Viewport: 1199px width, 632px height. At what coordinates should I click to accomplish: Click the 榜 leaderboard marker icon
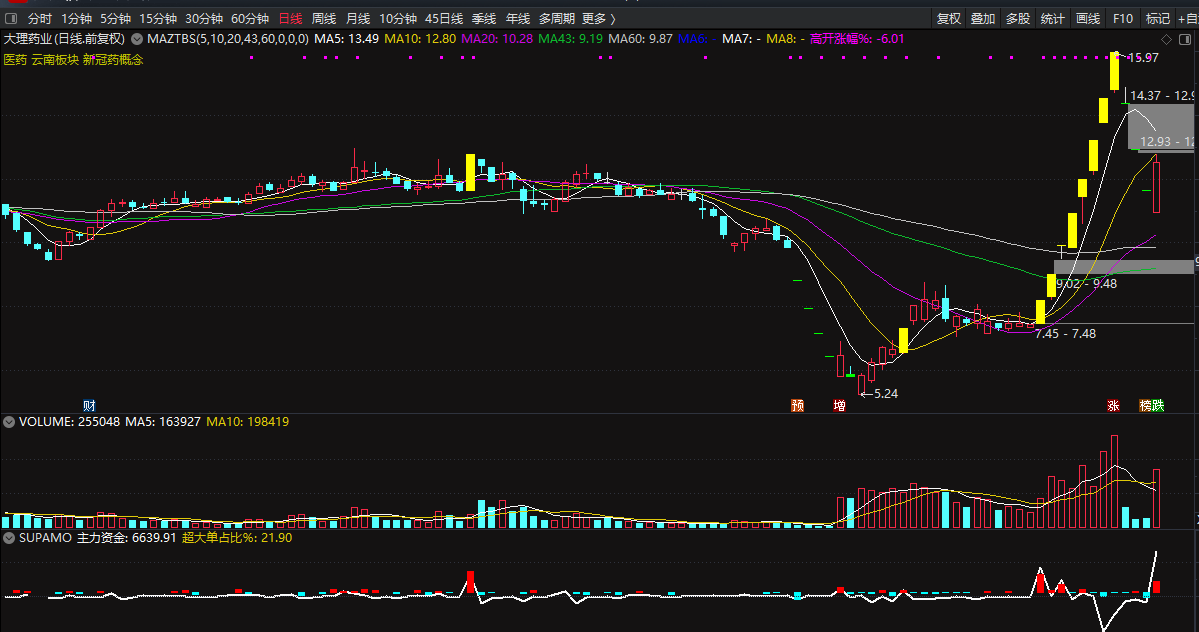(1145, 405)
